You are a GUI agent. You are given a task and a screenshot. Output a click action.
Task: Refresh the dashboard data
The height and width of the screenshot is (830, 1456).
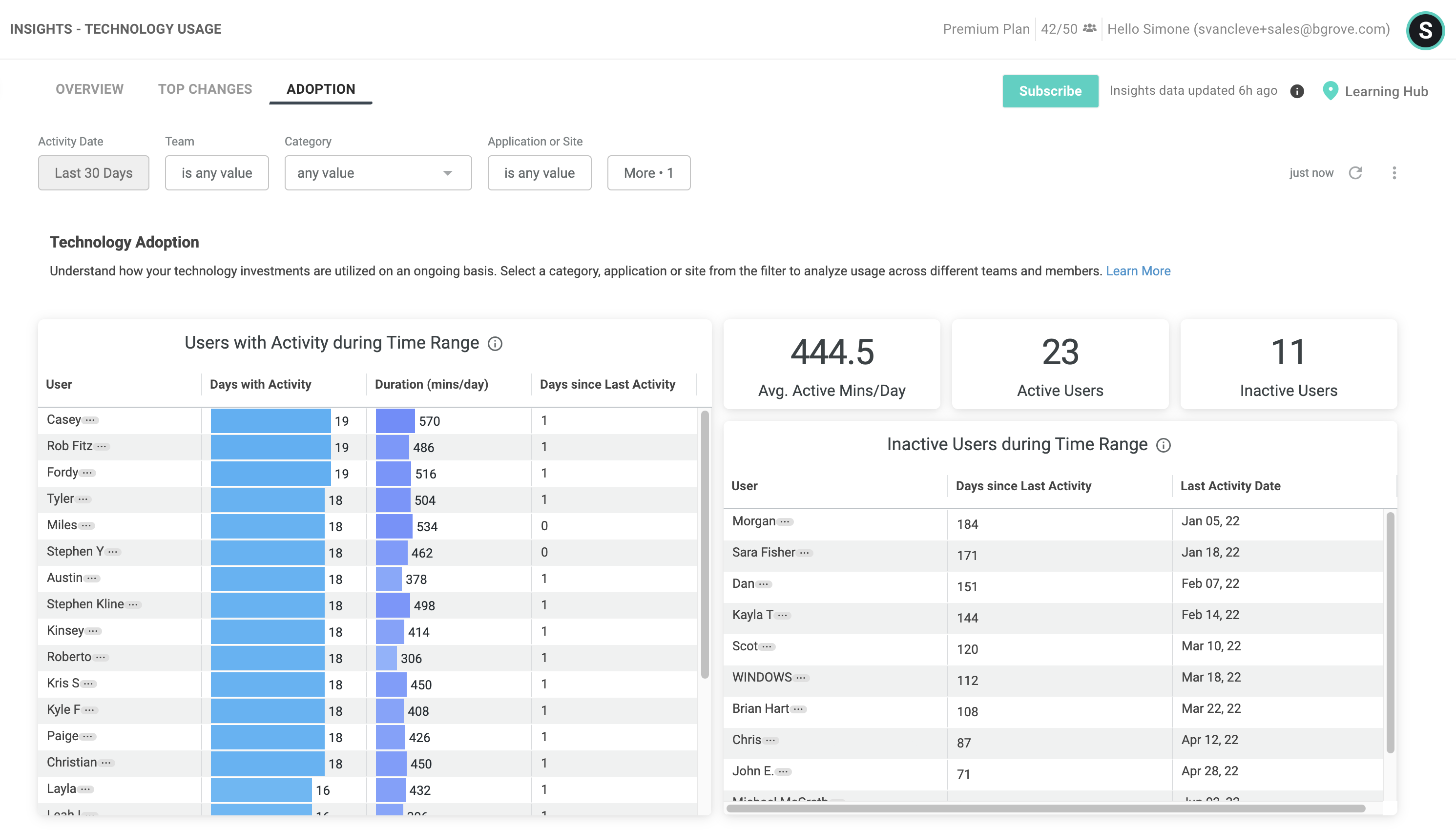[1356, 173]
